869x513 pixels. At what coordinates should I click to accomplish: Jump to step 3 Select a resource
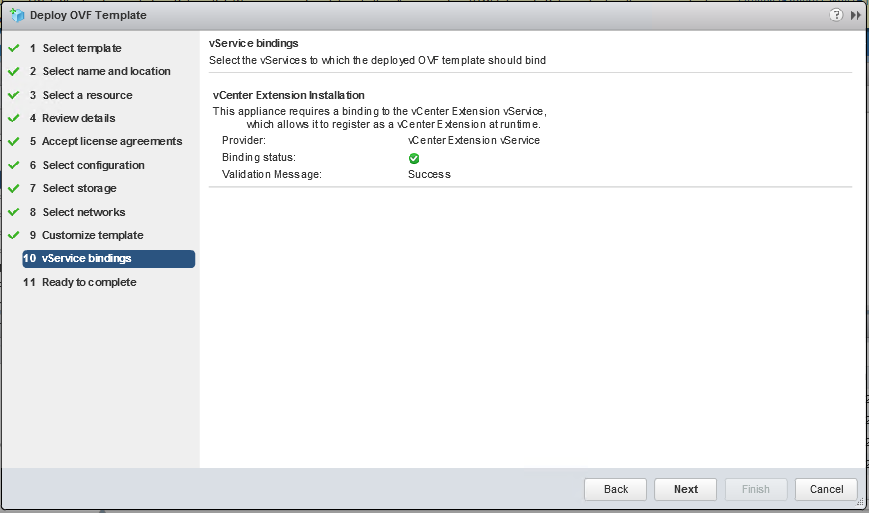pyautogui.click(x=81, y=95)
